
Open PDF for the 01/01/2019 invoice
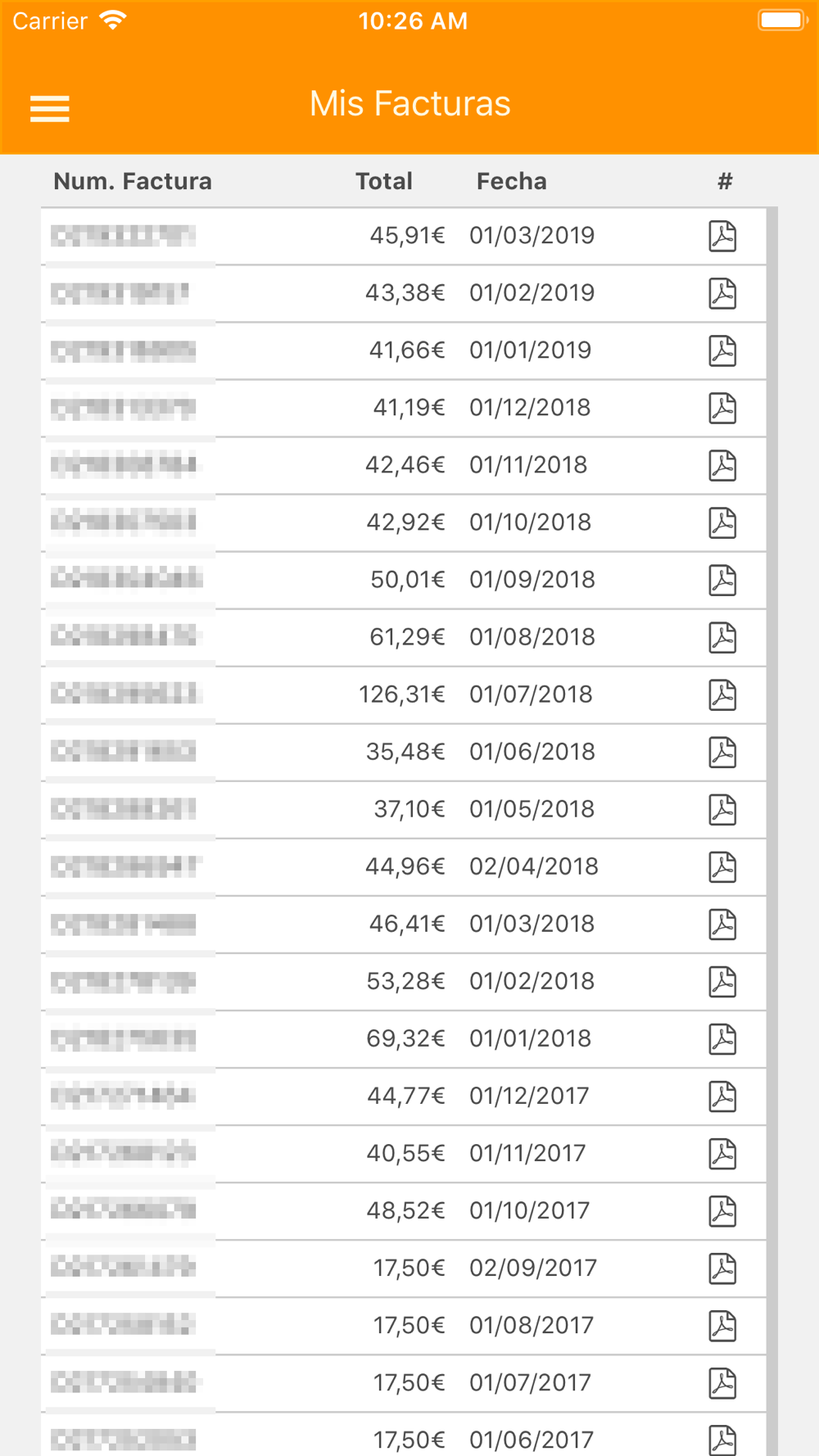722,350
